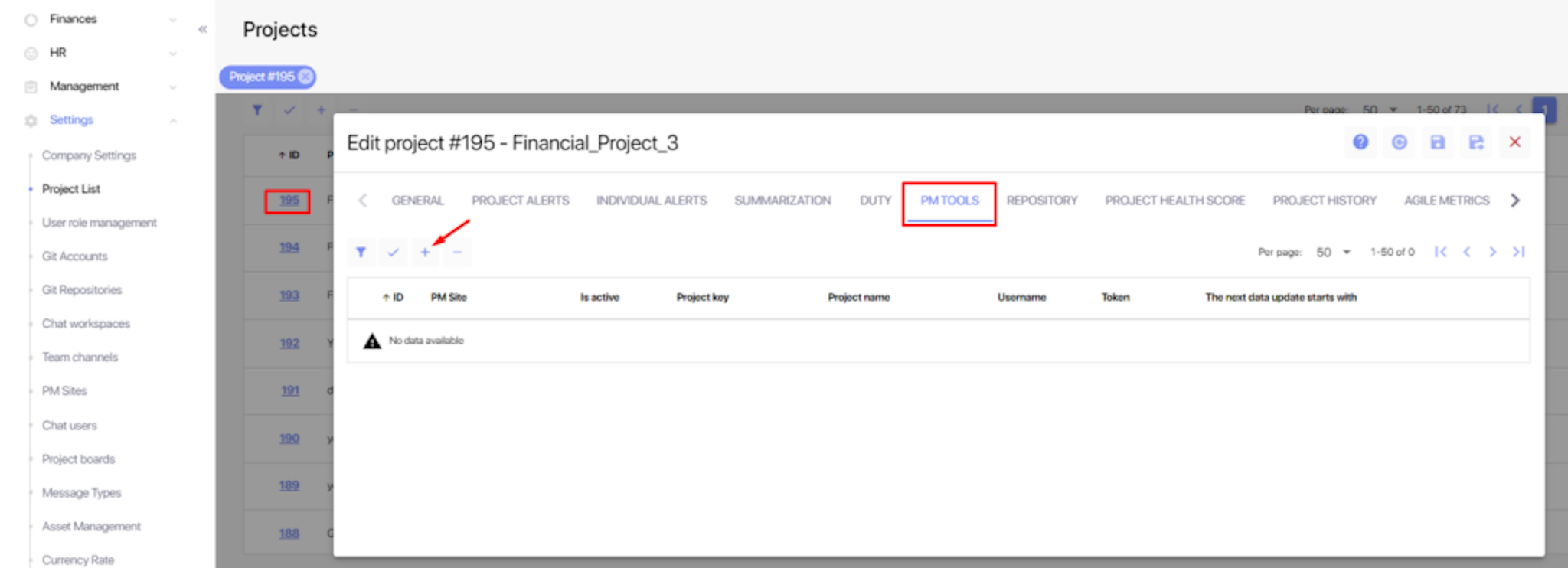The image size is (1568, 568).
Task: Remove the Project #195 chip
Action: coord(305,77)
